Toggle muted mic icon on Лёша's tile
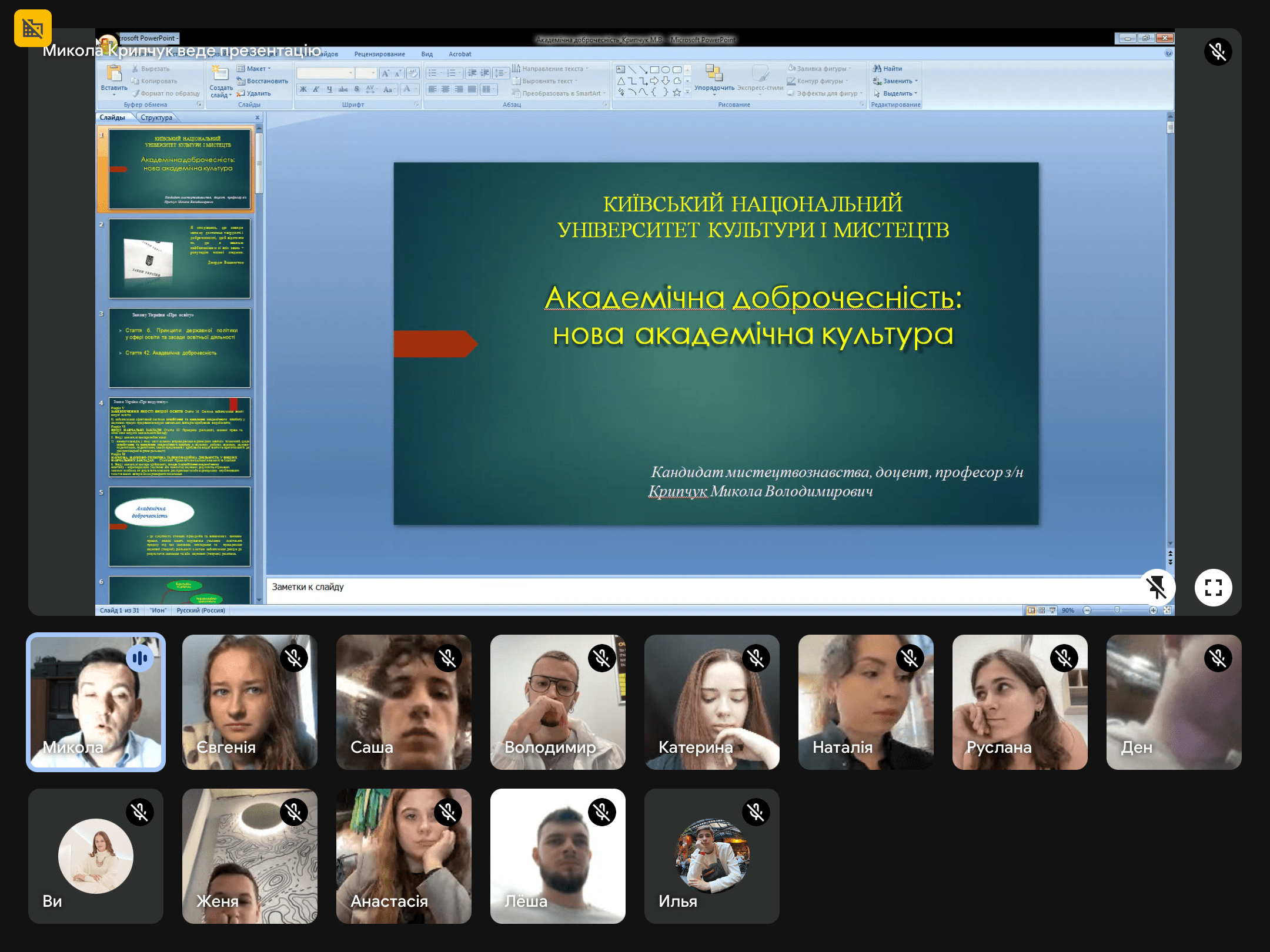The height and width of the screenshot is (952, 1270). (x=602, y=812)
